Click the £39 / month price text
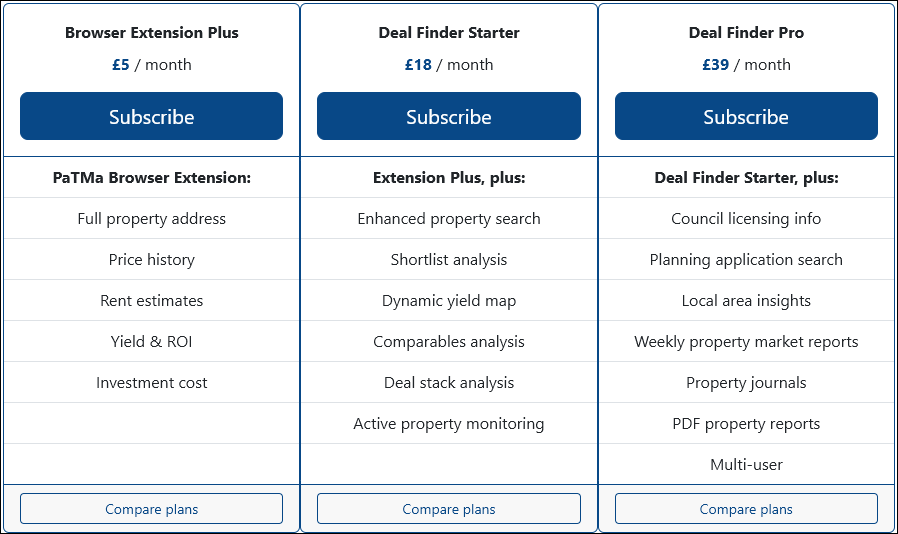898x534 pixels. pyautogui.click(x=746, y=65)
